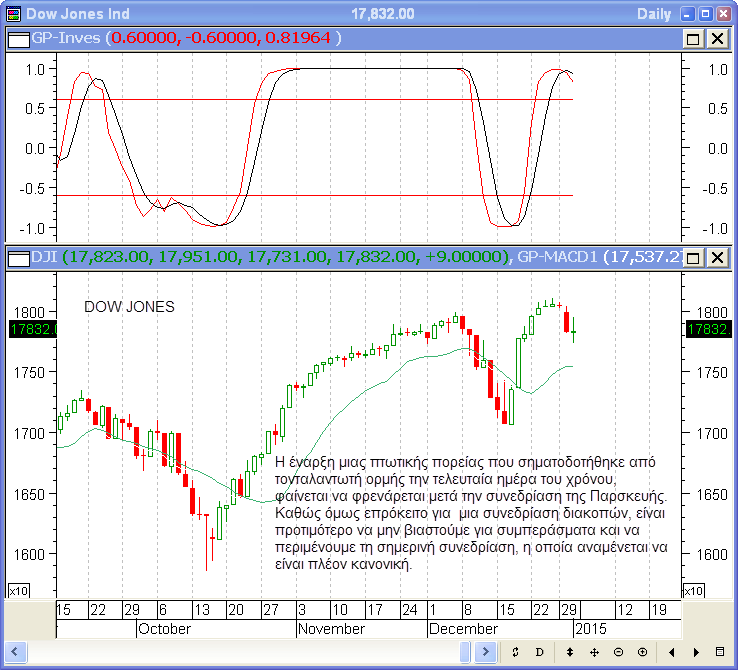The height and width of the screenshot is (670, 738).
Task: Click the black right triangle navigation icon
Action: pos(696,652)
